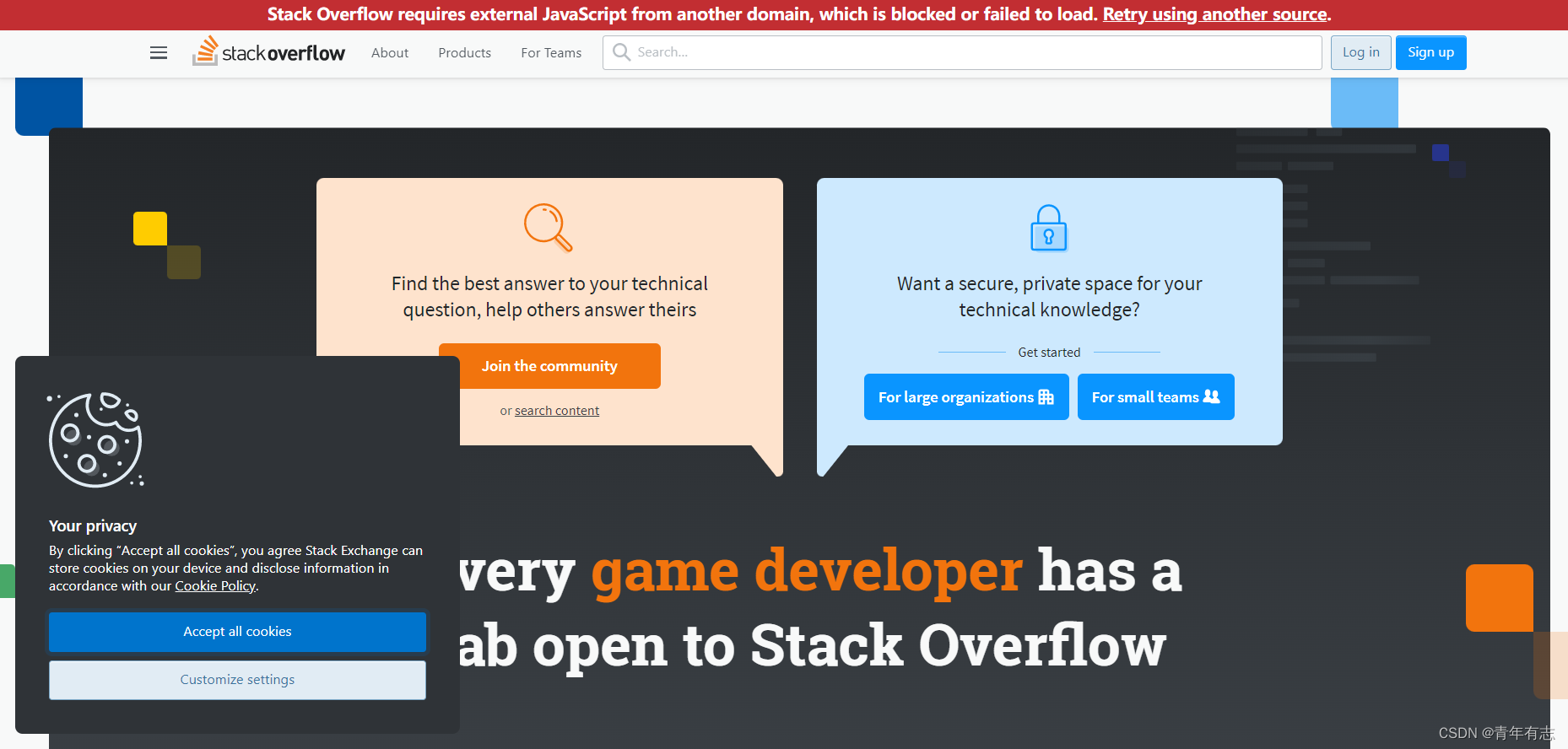
Task: Click the Sign up button
Action: pos(1430,52)
